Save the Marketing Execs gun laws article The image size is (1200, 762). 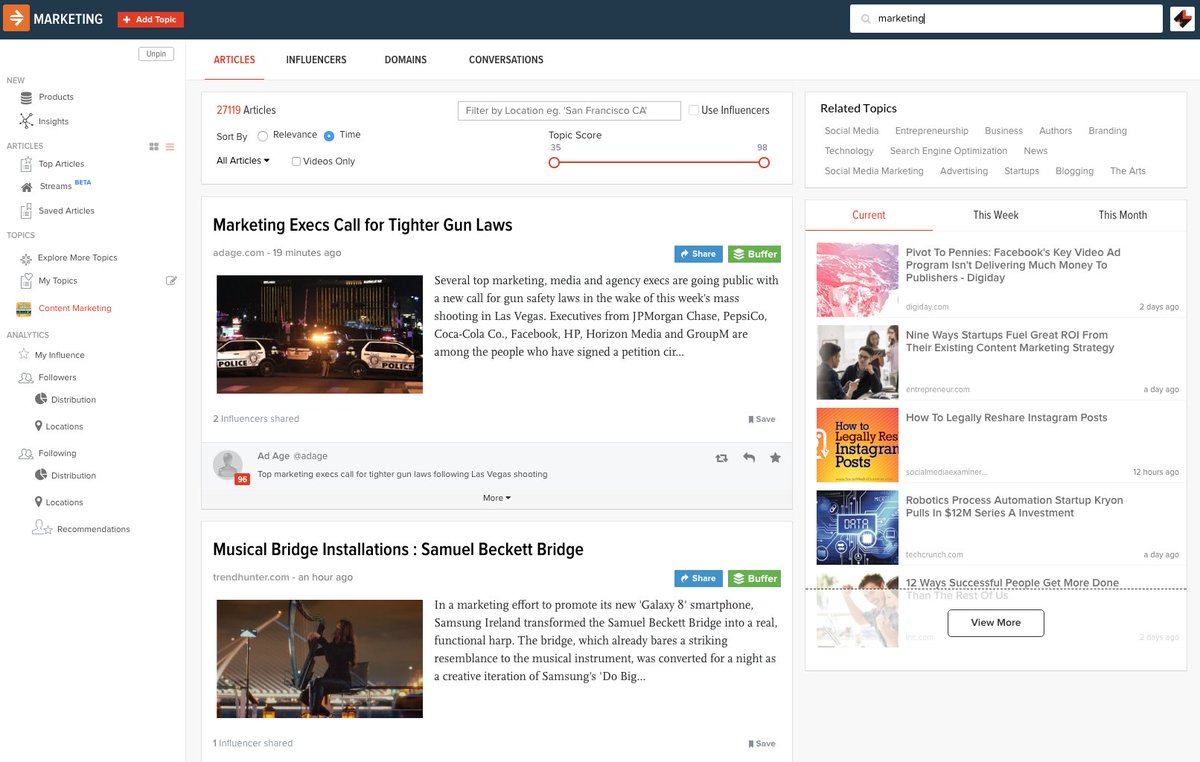[x=762, y=419]
